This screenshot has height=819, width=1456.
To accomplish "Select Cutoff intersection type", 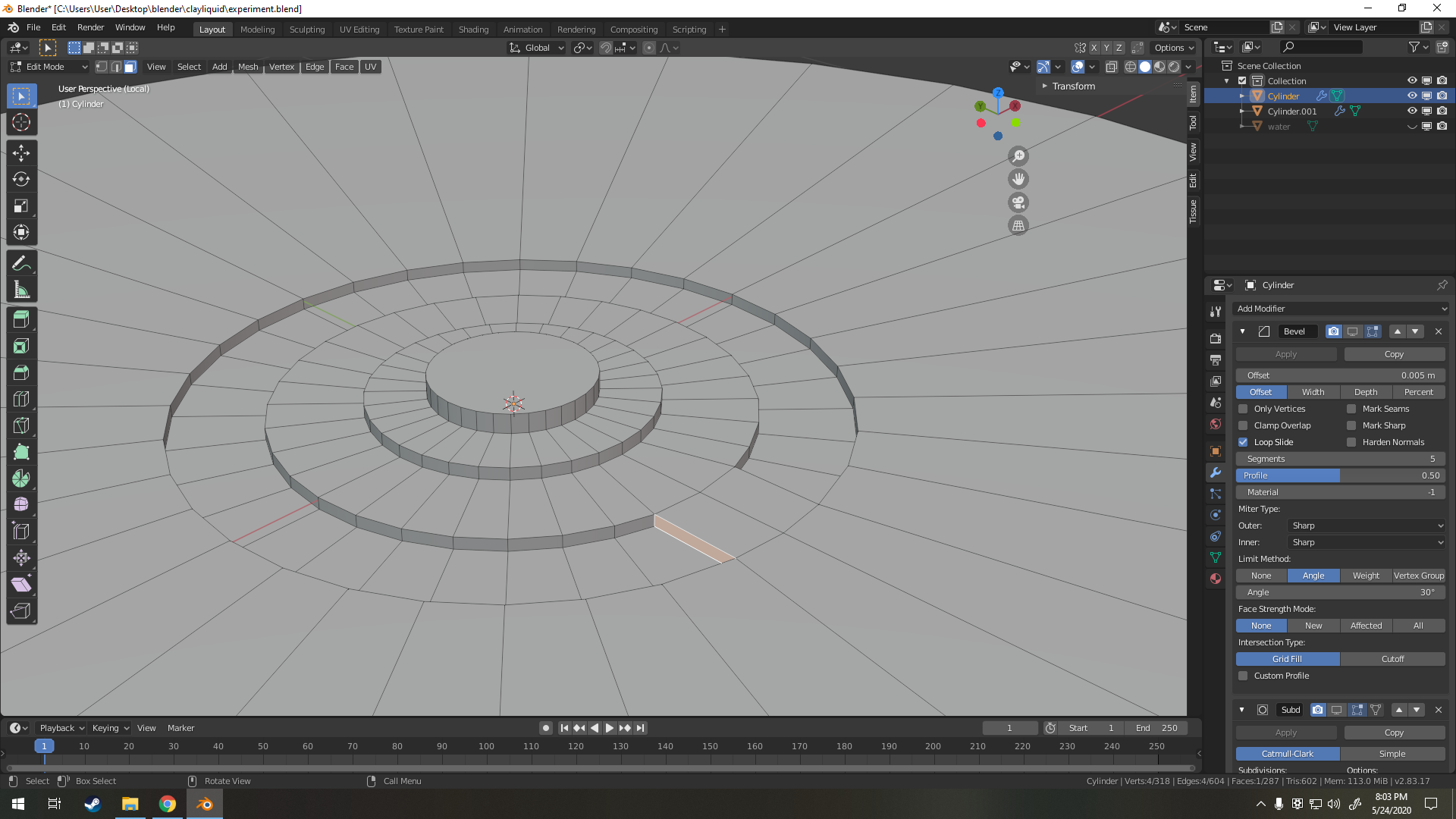I will tap(1392, 659).
